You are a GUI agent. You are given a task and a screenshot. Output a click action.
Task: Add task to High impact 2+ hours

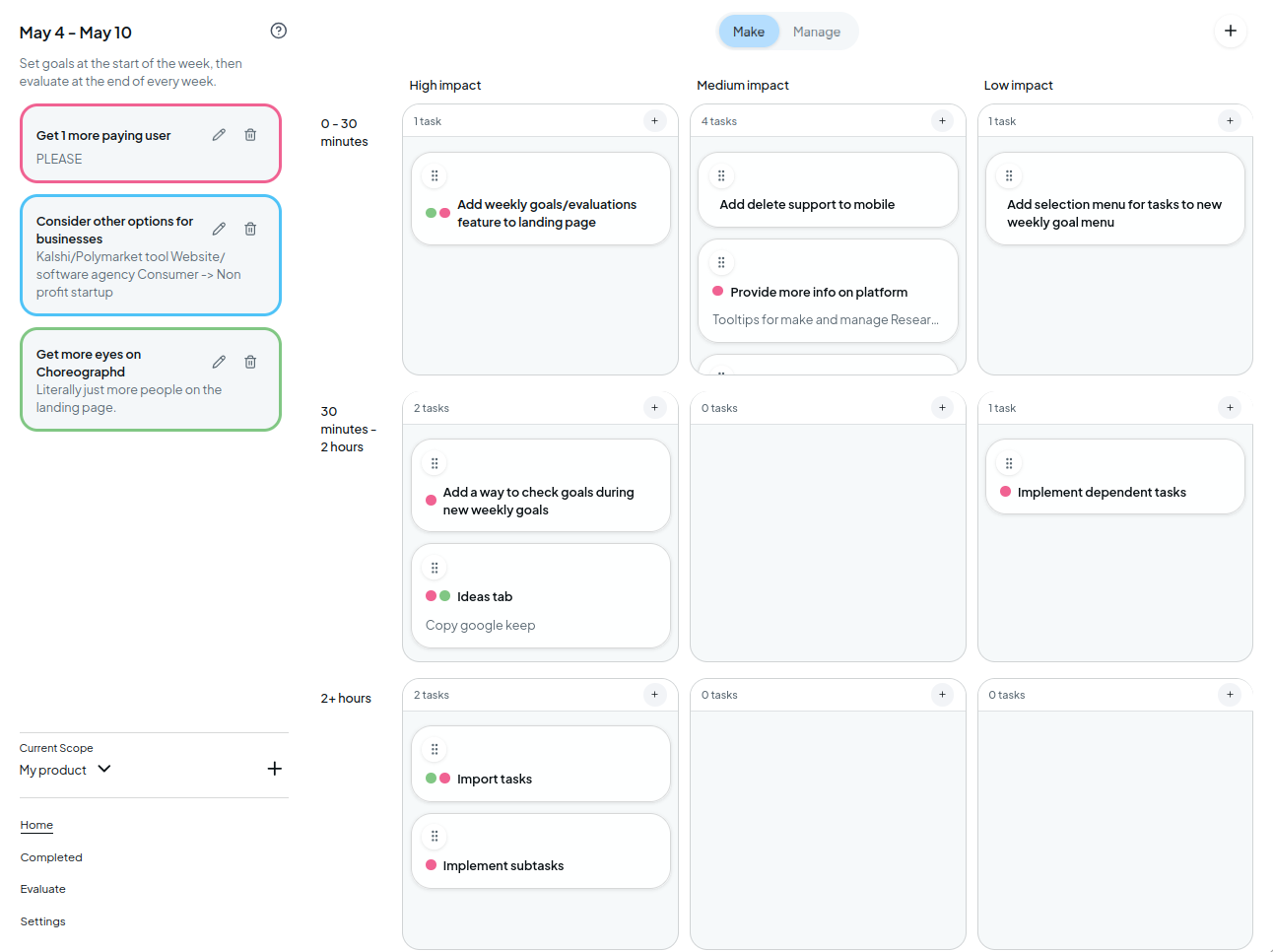[655, 694]
